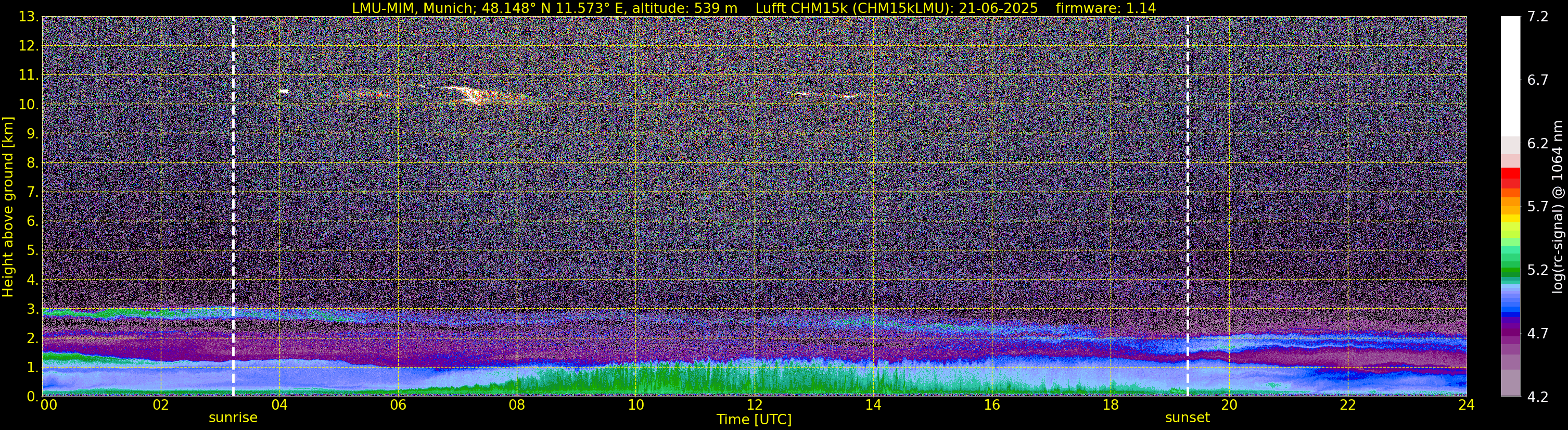Viewport: 1568px width, 430px height.
Task: Click the time axis tick label 04
Action: coord(279,405)
